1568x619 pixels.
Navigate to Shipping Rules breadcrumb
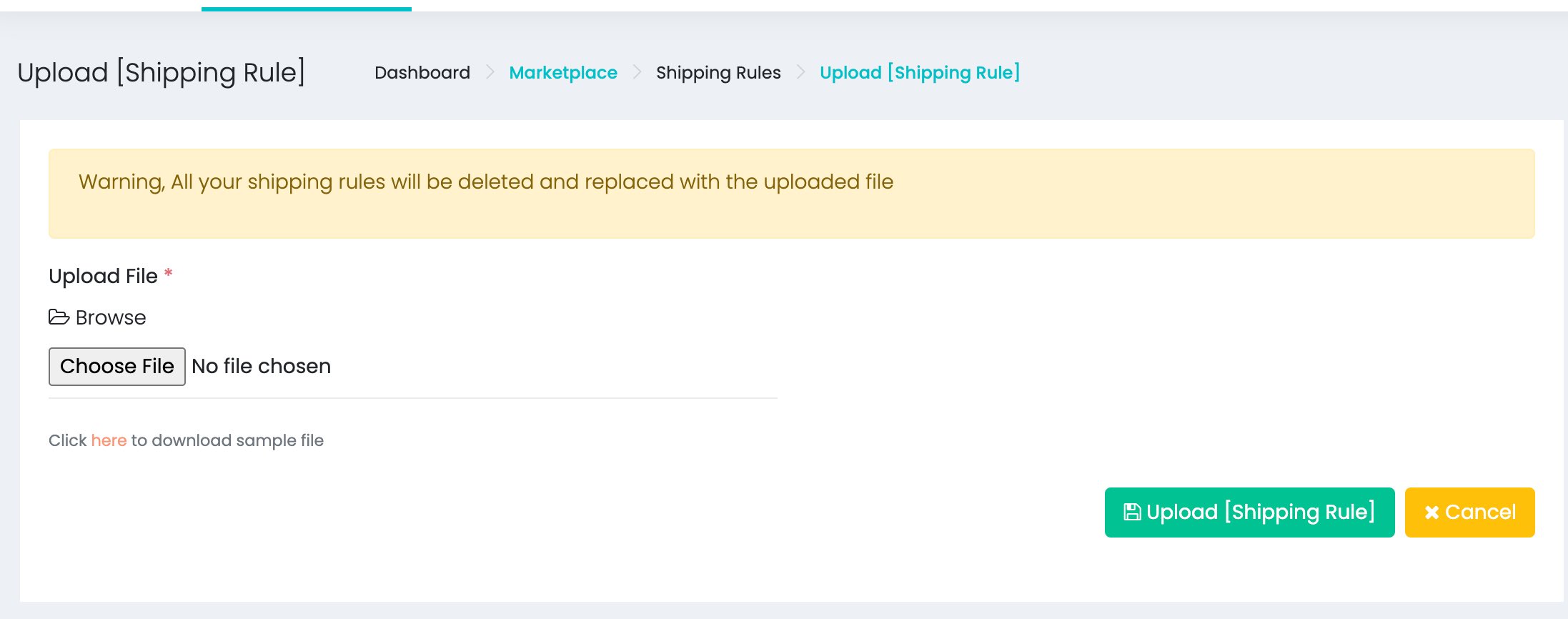click(x=718, y=73)
